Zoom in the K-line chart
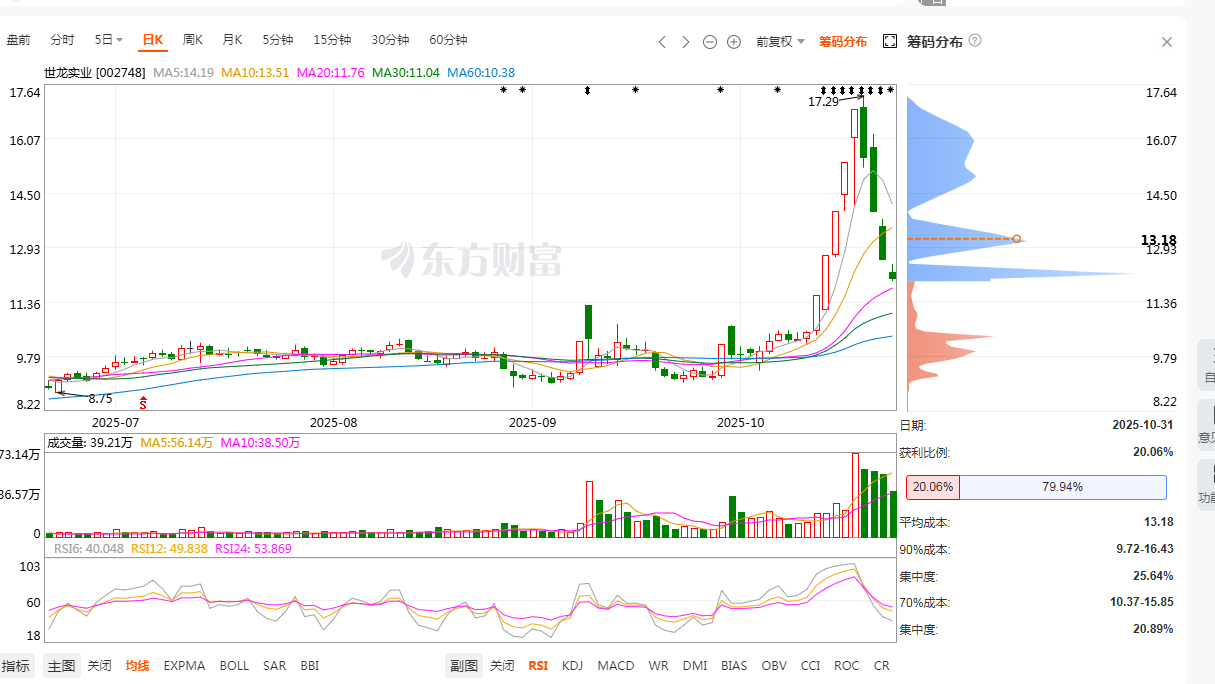Image resolution: width=1215 pixels, height=684 pixels. pyautogui.click(x=734, y=41)
